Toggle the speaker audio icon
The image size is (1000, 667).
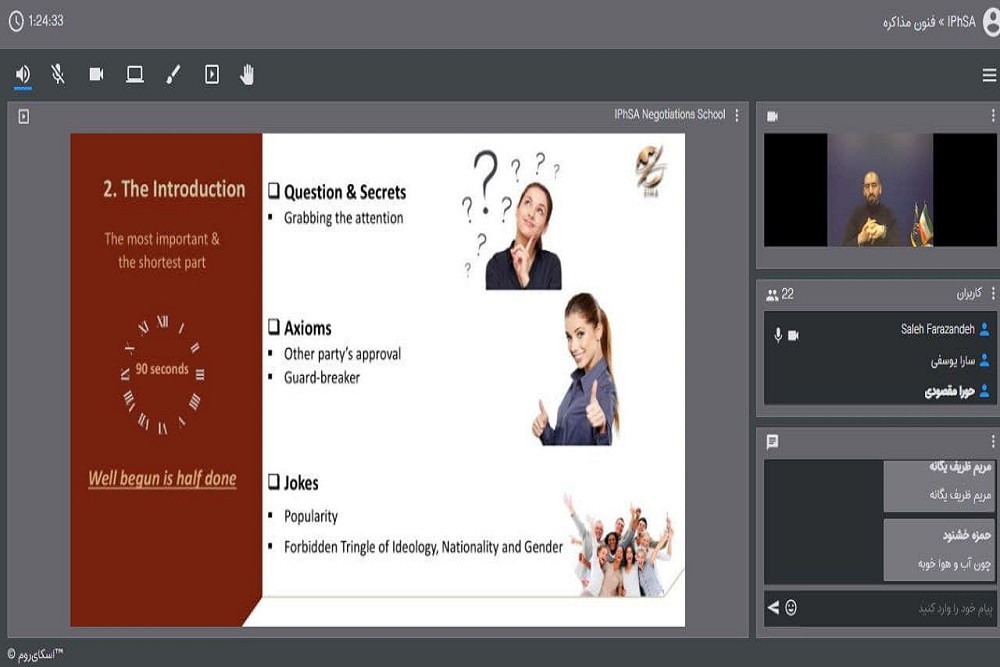pyautogui.click(x=22, y=74)
